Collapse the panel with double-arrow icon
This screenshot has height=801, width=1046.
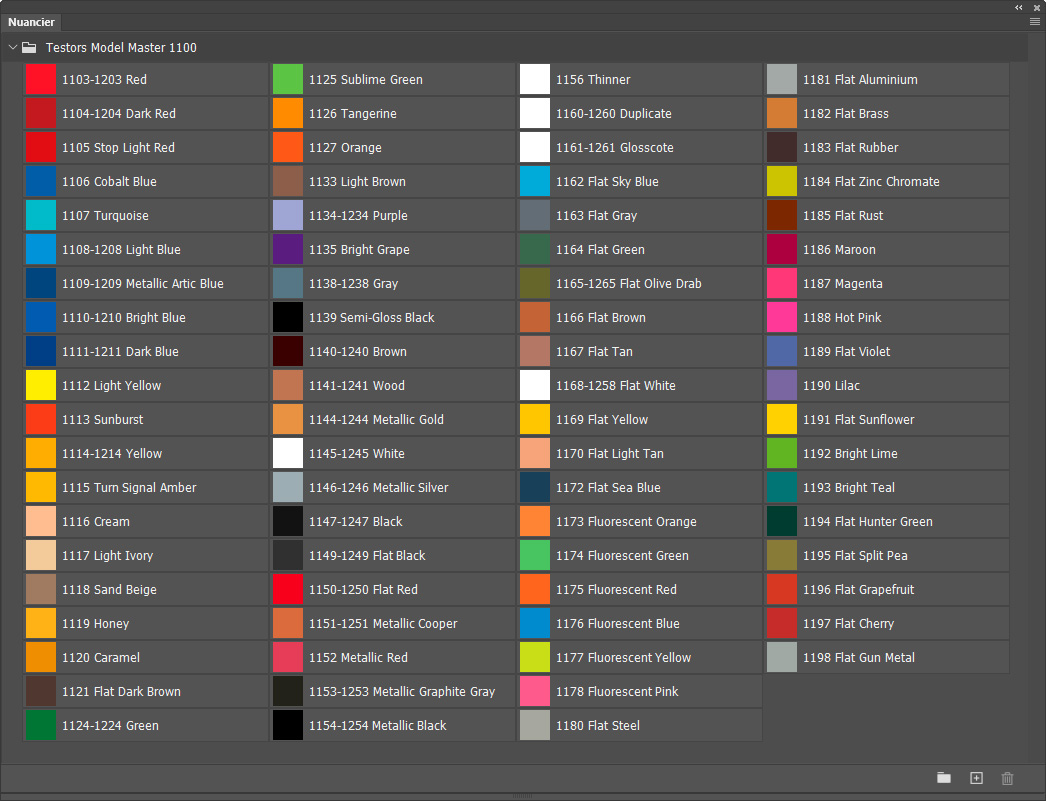[x=1019, y=7]
